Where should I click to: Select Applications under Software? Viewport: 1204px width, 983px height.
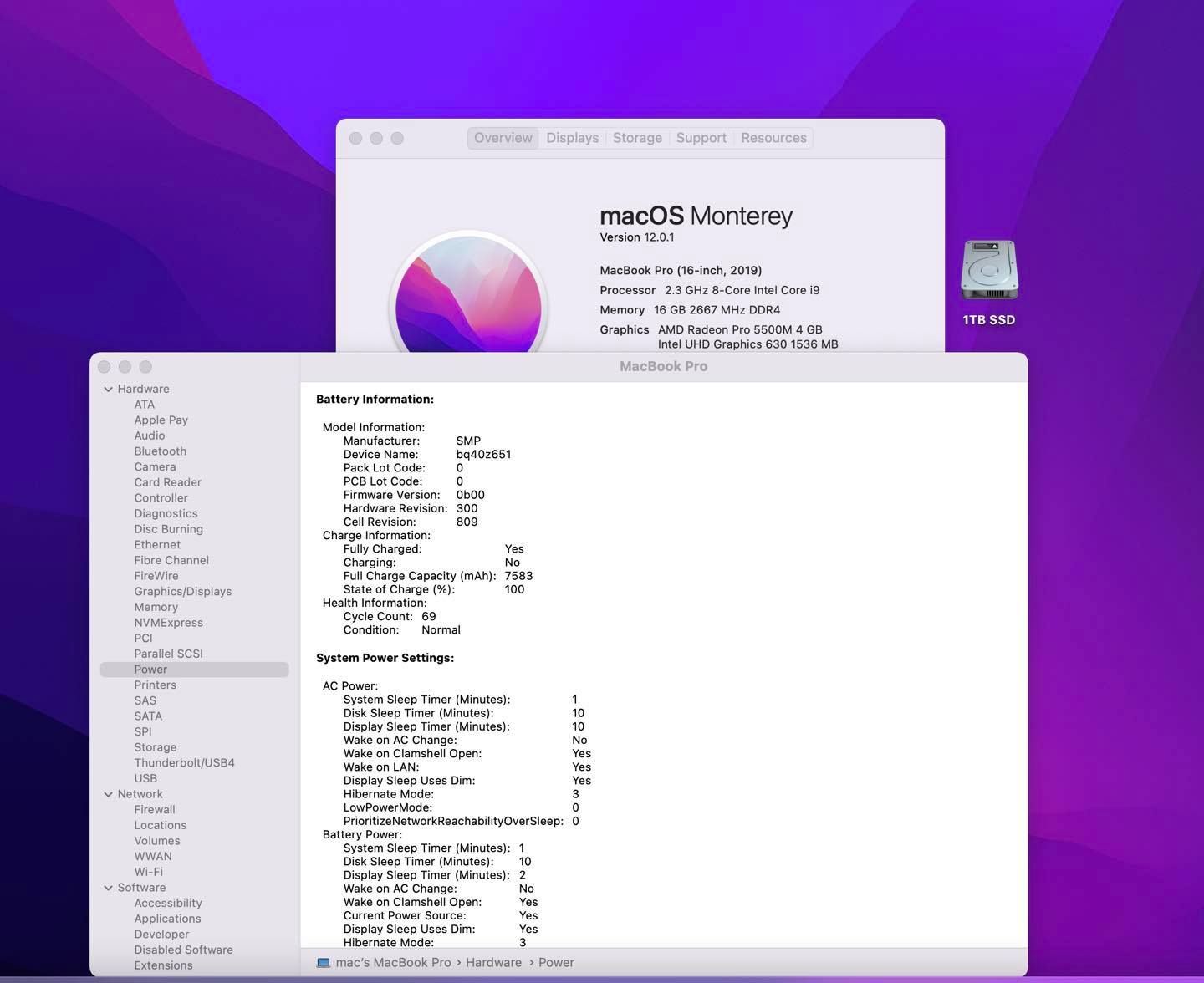click(168, 919)
